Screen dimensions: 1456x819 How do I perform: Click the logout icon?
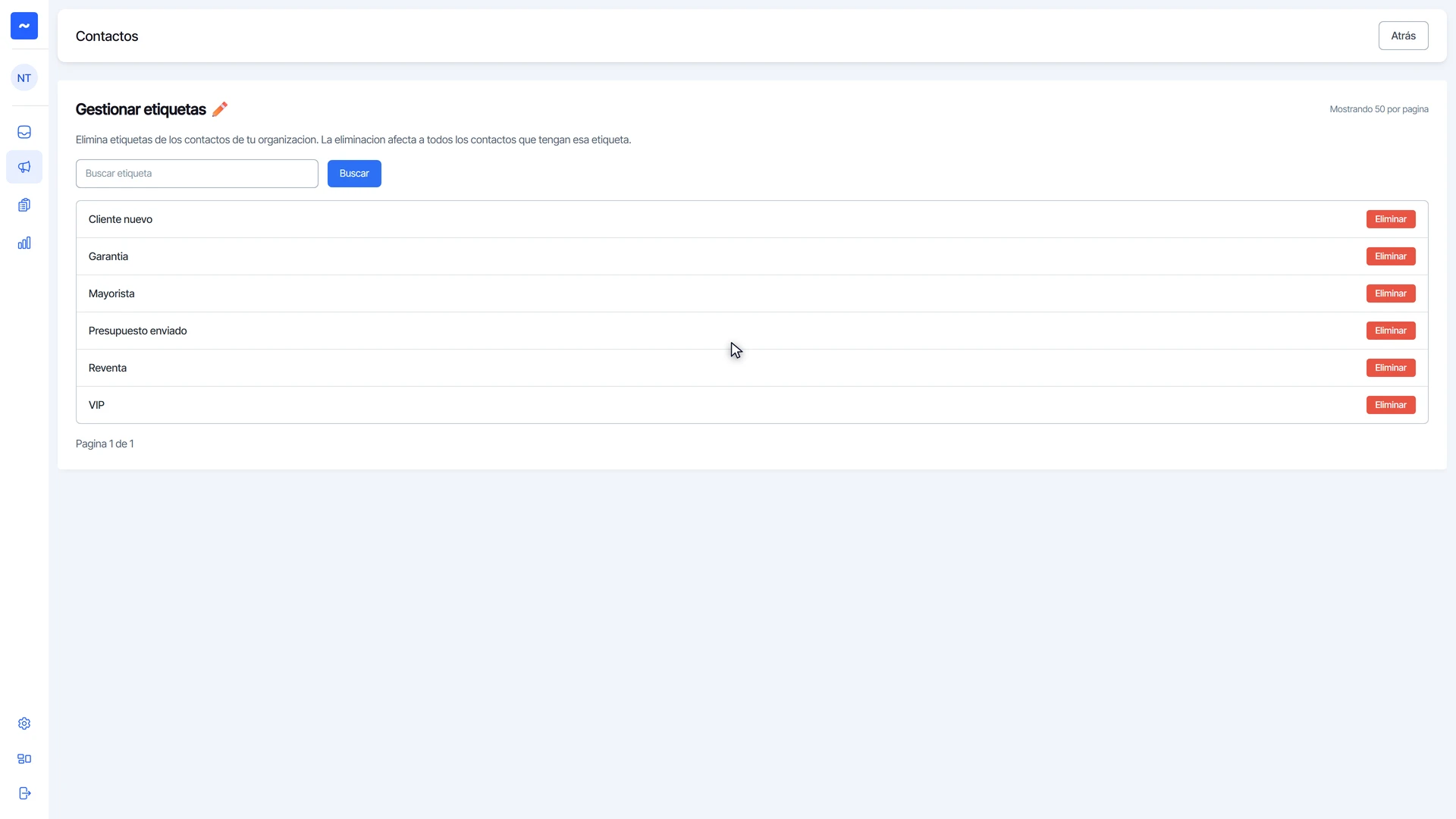(24, 793)
